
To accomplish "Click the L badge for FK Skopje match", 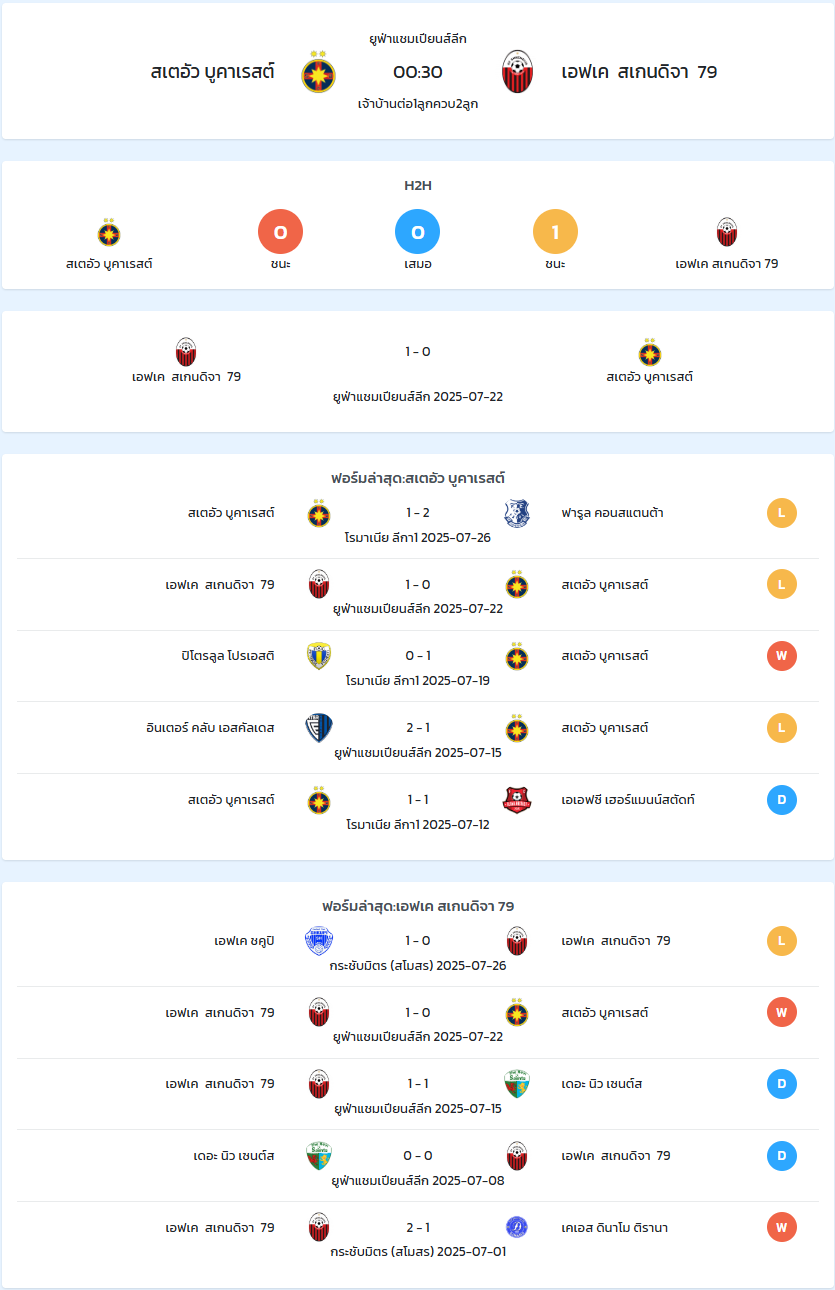I will [782, 941].
